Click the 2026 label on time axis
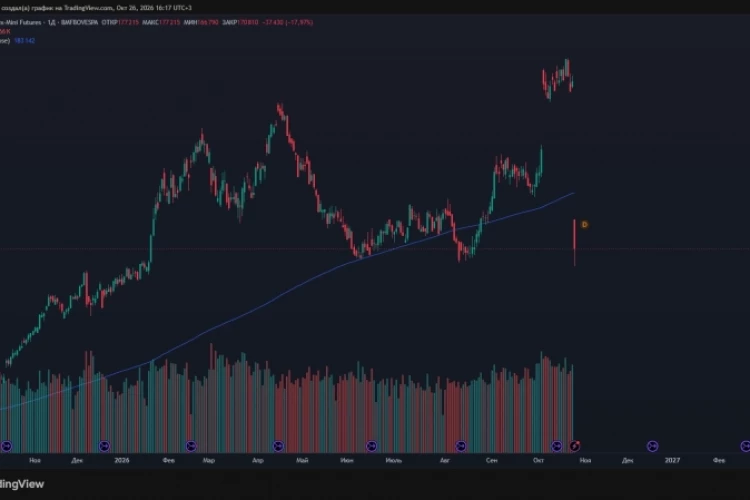 (121, 460)
